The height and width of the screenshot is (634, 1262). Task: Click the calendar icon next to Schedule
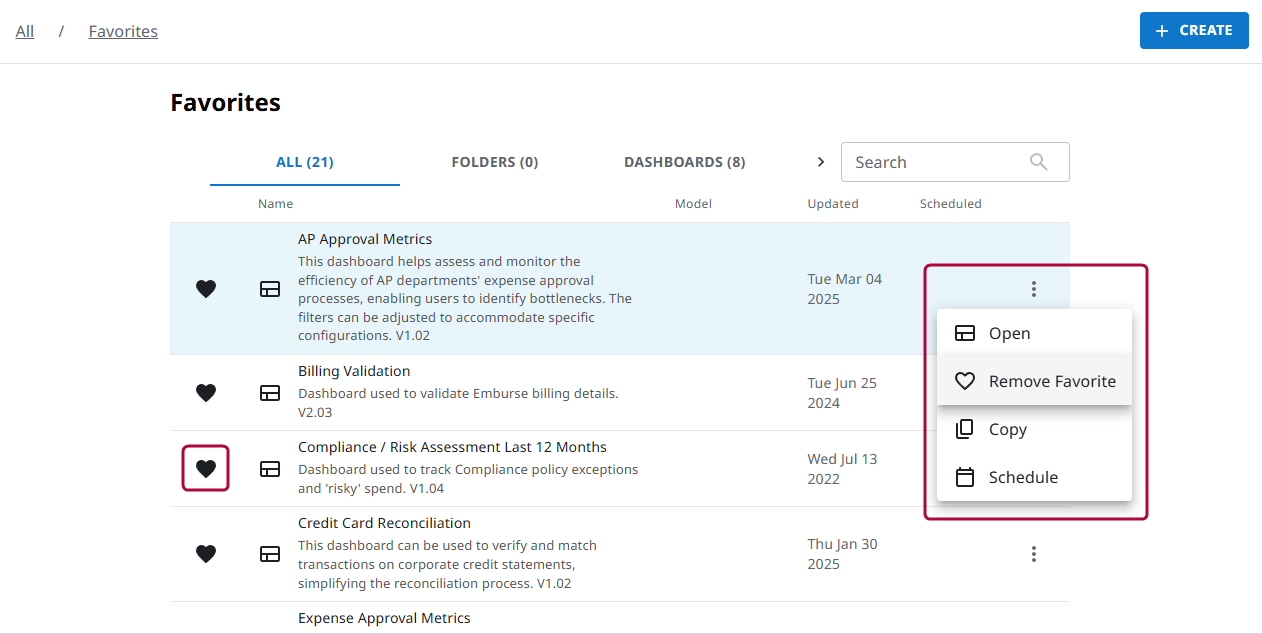pos(965,477)
